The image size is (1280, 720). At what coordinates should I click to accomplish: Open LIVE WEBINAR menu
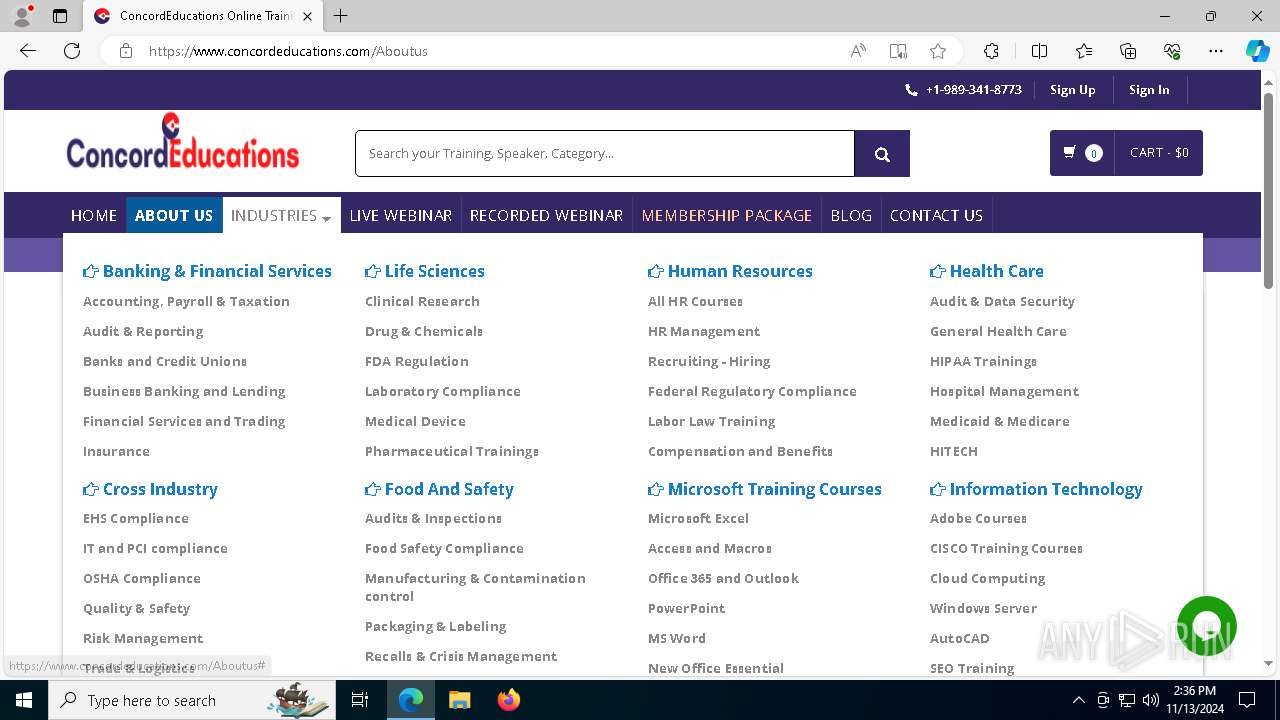click(401, 215)
